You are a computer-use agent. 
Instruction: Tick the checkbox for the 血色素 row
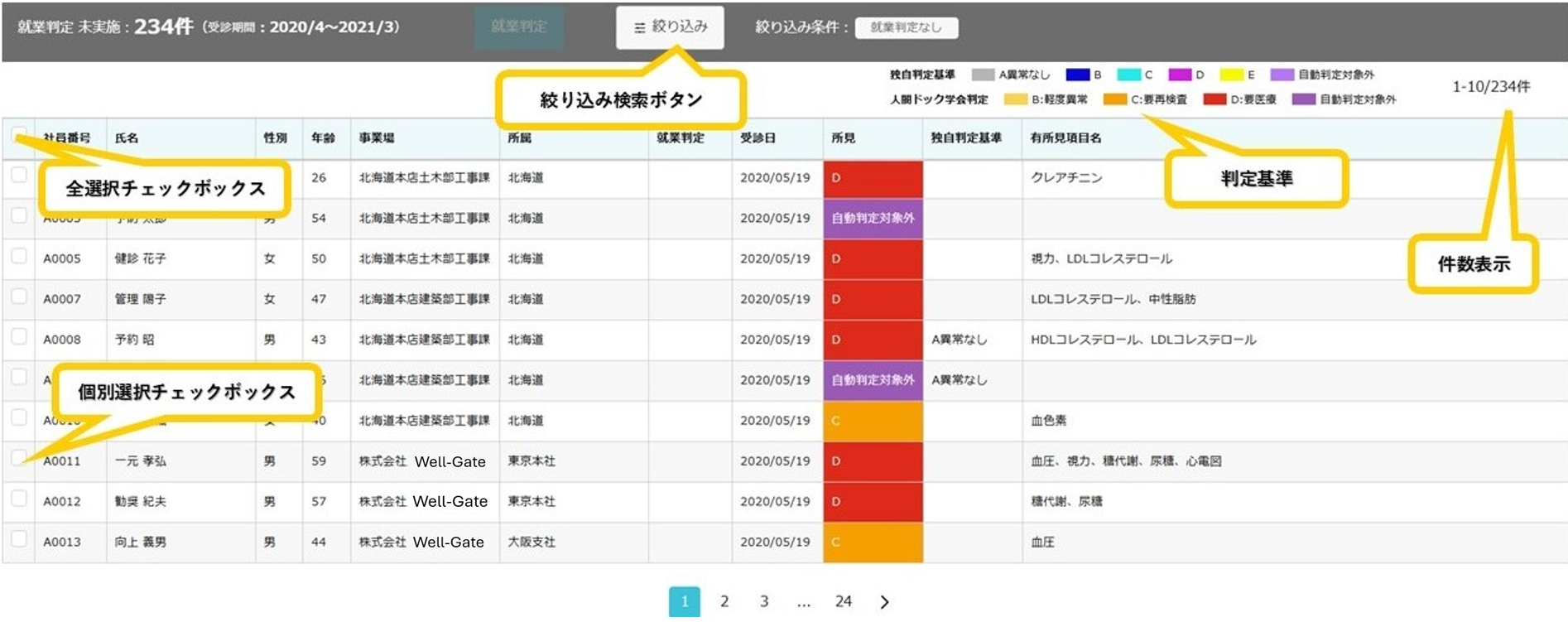point(19,417)
